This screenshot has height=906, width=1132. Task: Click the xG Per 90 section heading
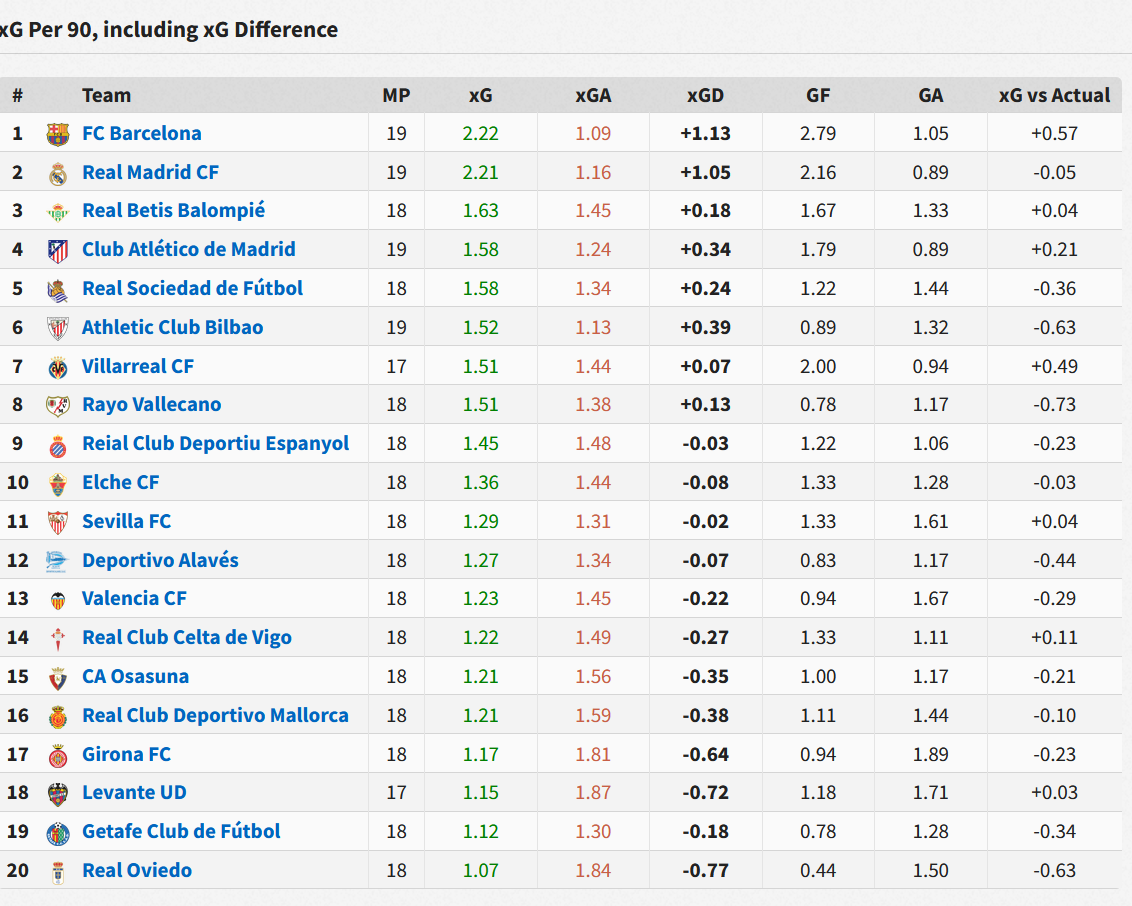coord(169,30)
